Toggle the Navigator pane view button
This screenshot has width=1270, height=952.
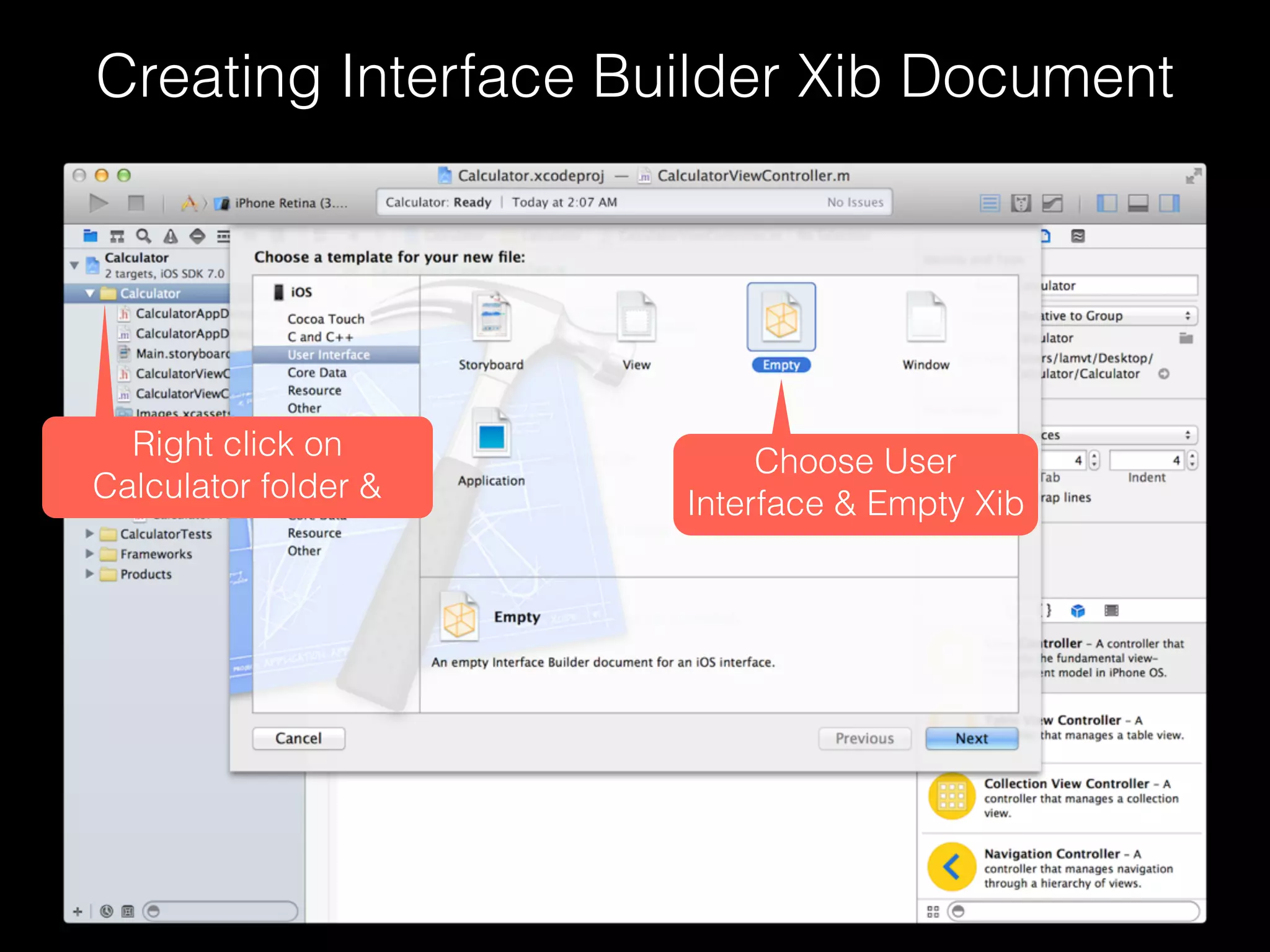click(1107, 203)
